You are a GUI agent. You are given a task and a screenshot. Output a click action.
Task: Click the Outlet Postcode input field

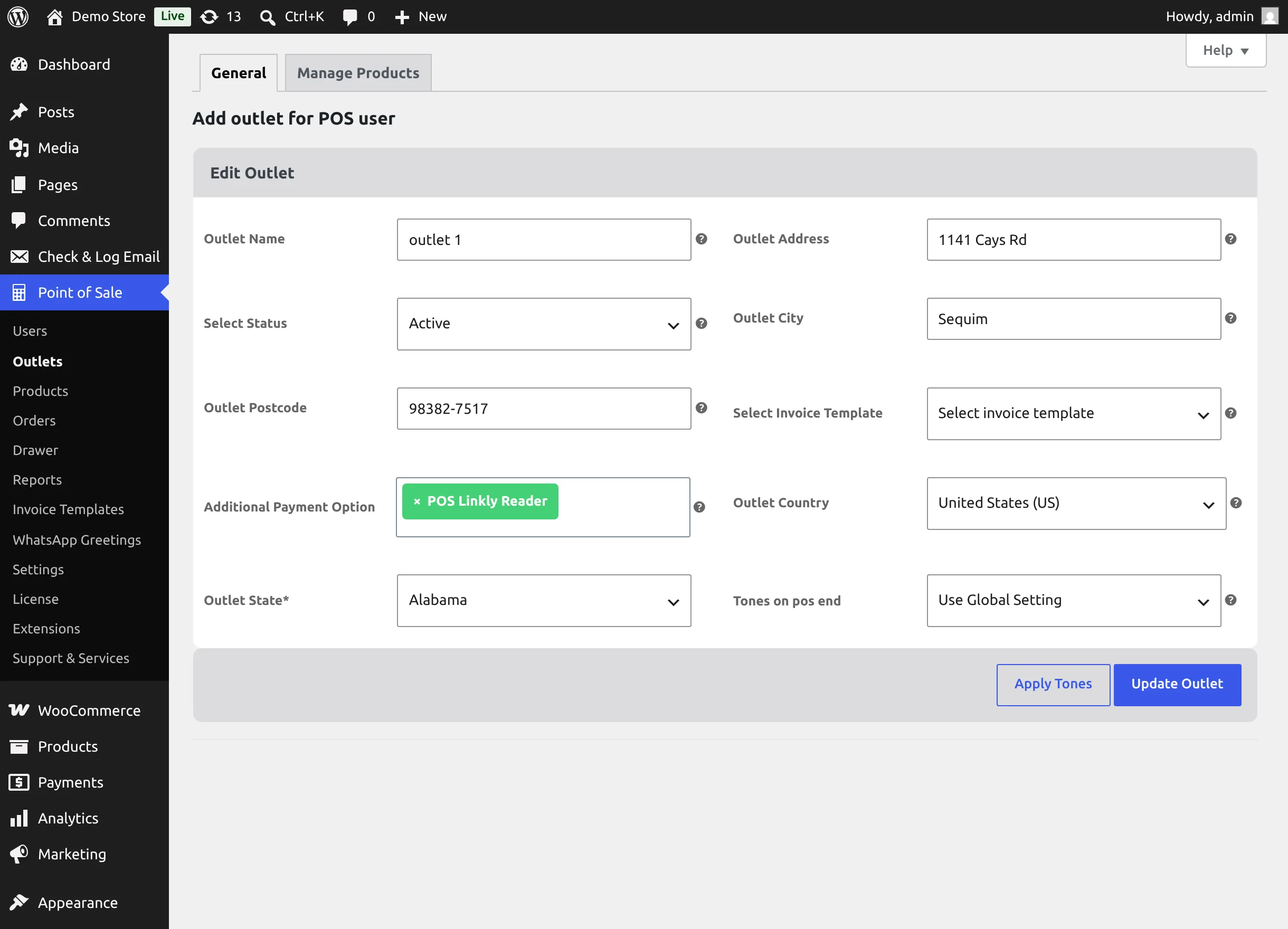coord(544,408)
